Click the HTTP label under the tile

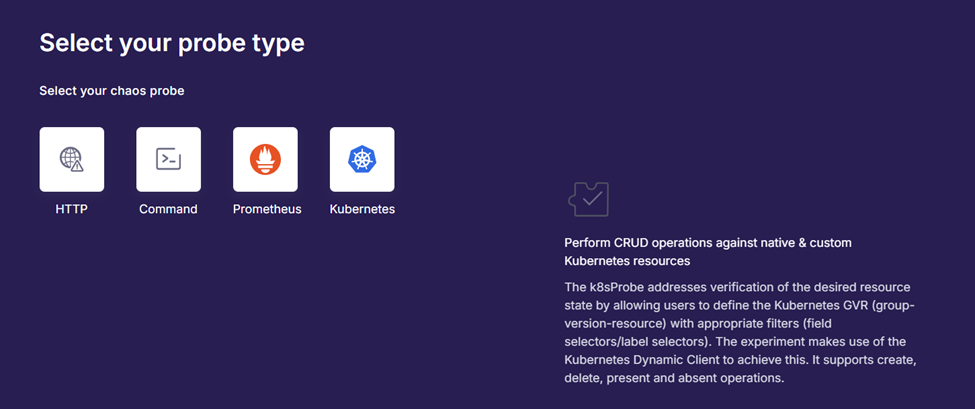pyautogui.click(x=71, y=209)
